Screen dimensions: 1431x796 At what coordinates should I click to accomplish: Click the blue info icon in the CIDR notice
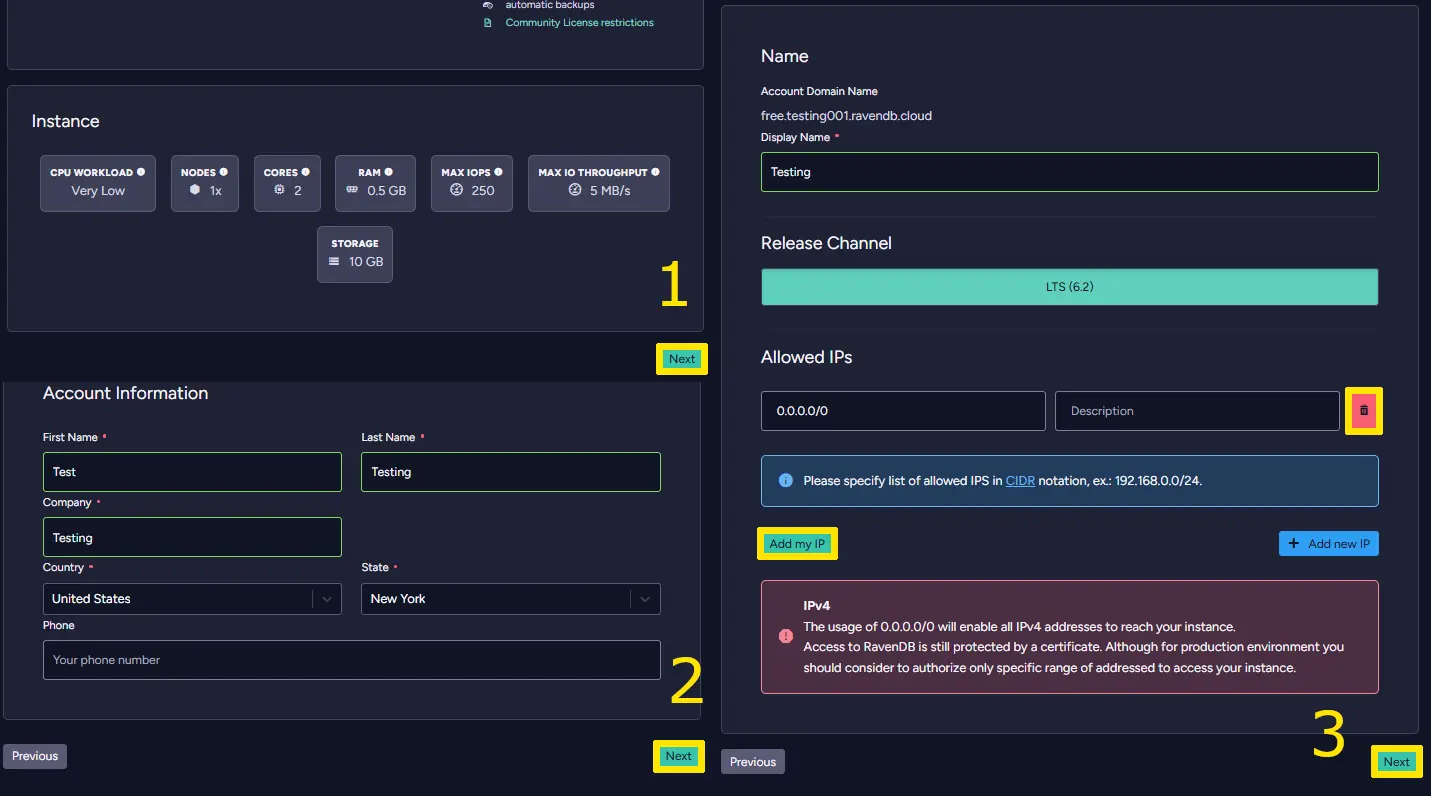(x=785, y=481)
